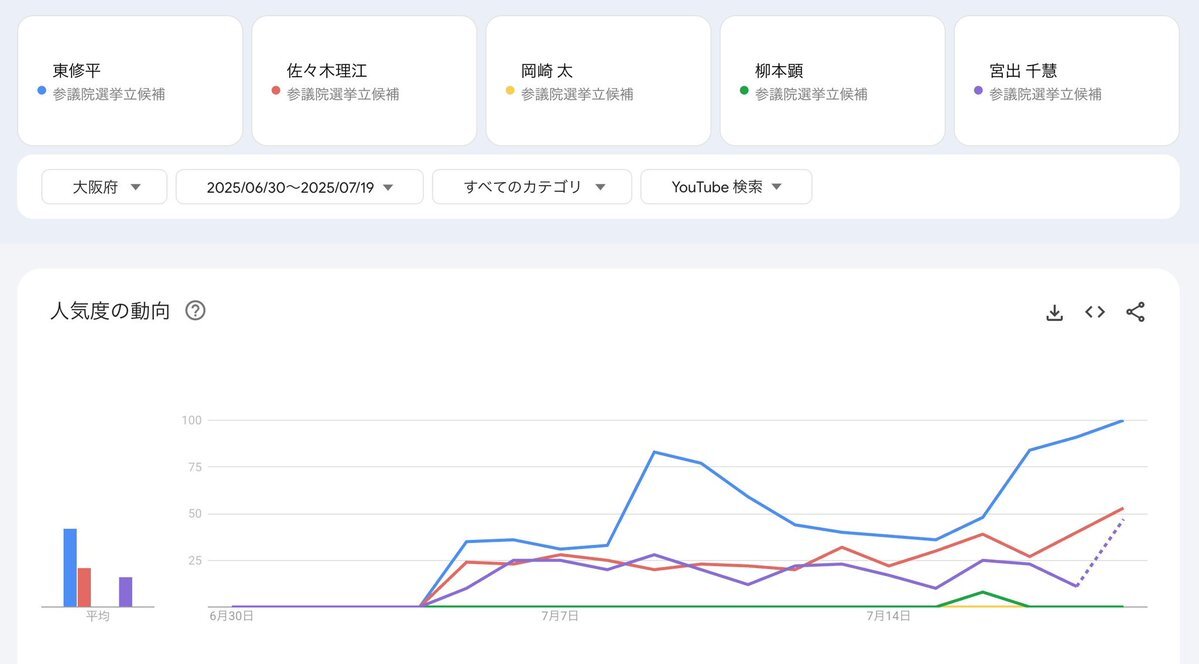Click the 6月30日 axis label
This screenshot has width=1199, height=664.
click(231, 616)
